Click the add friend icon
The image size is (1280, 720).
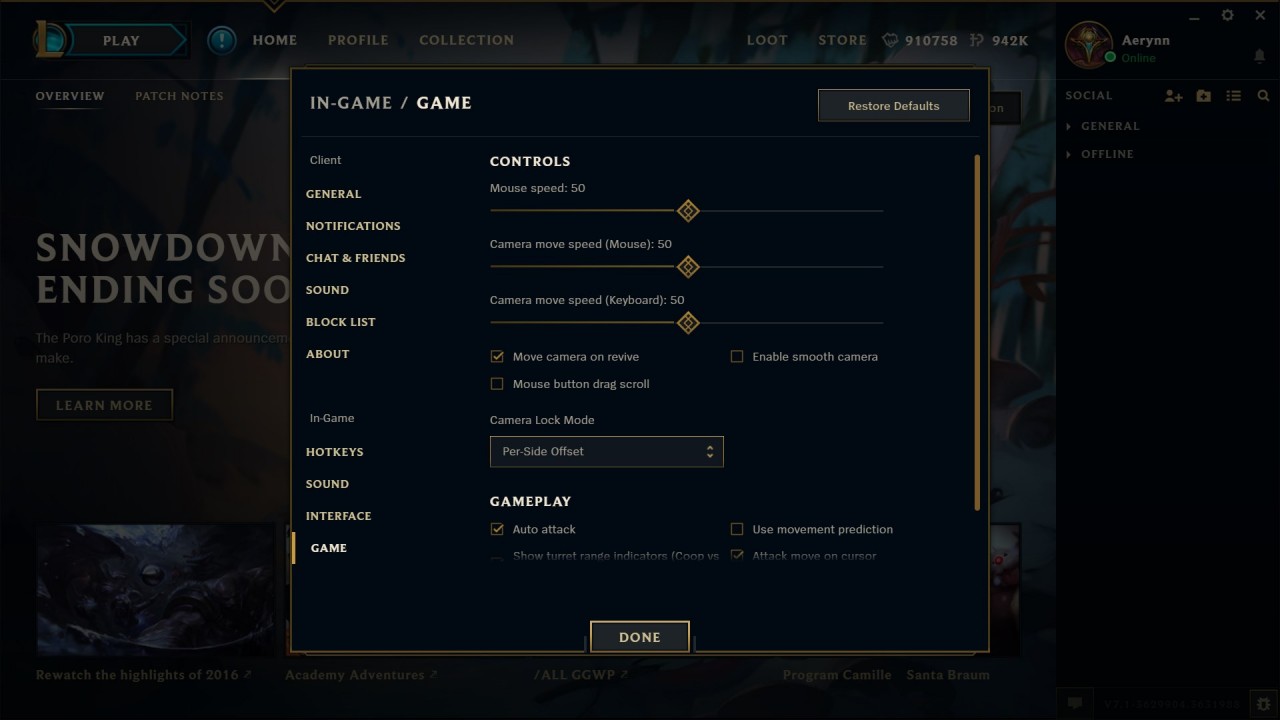pyautogui.click(x=1173, y=96)
